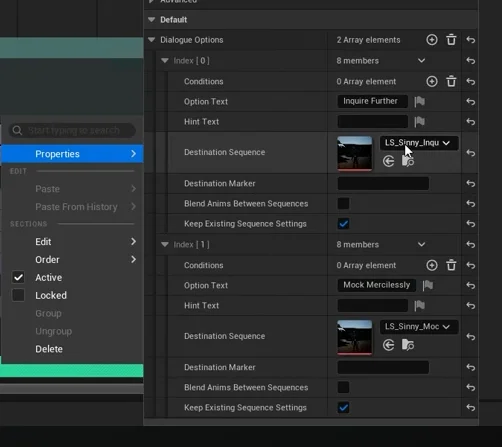Collapse Index [0] element
Viewport: 502px width, 447px height.
pos(165,61)
